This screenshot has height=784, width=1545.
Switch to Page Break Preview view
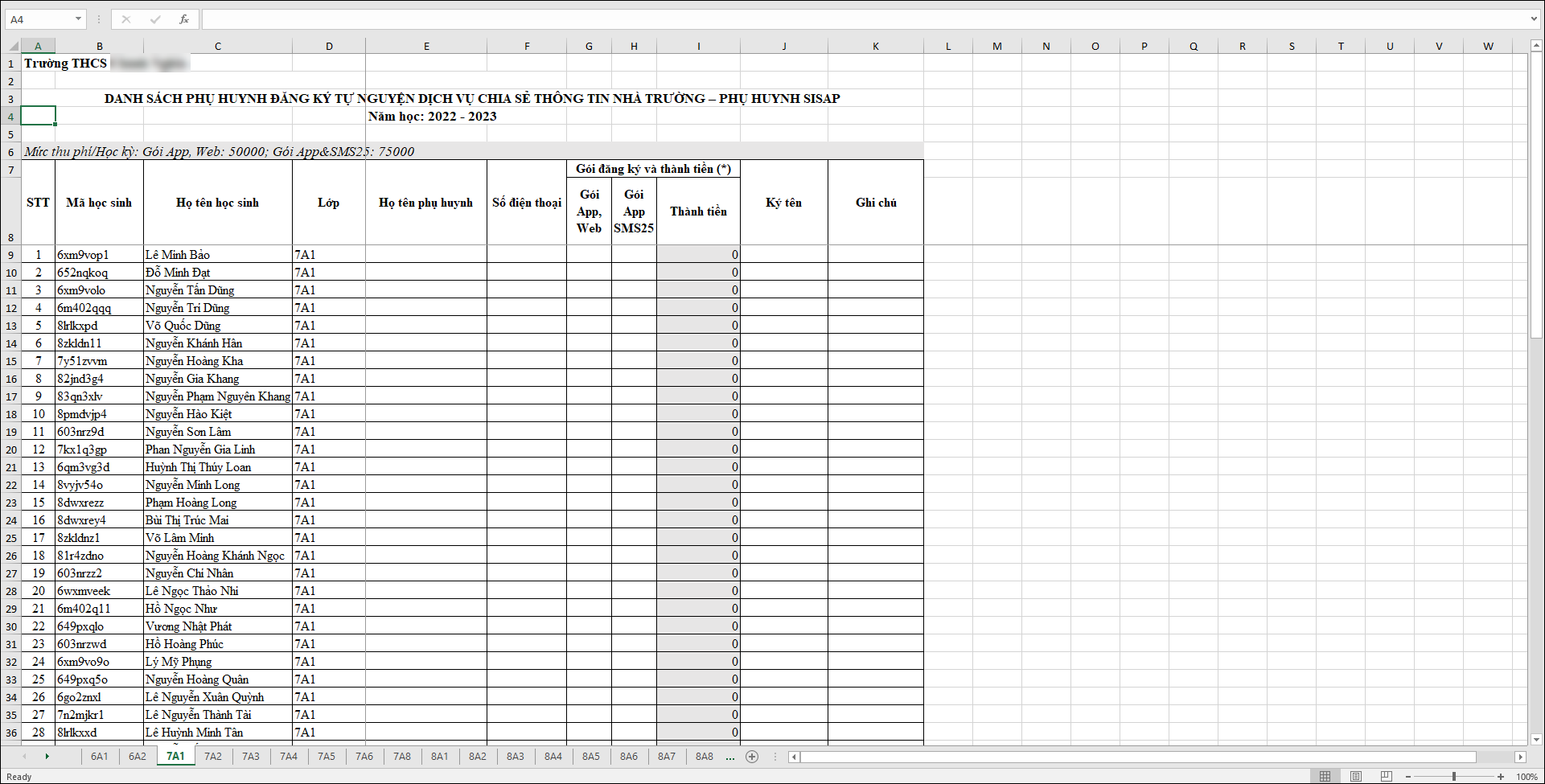pos(1386,777)
